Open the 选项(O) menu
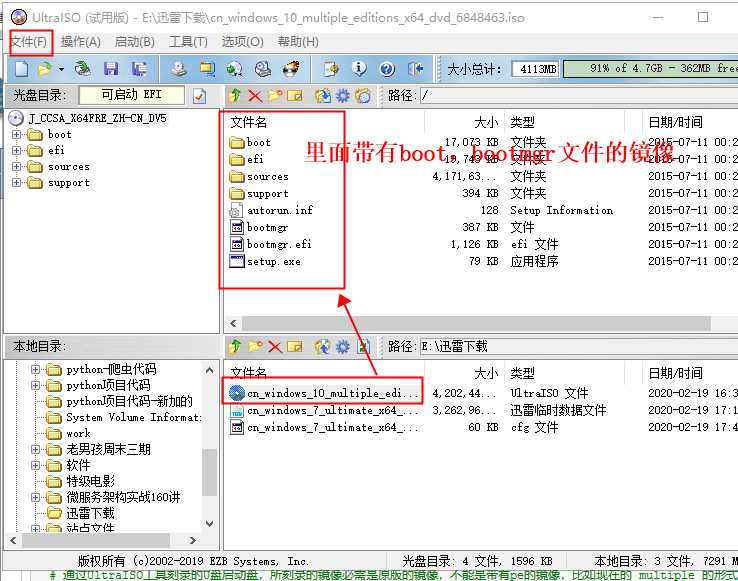The height and width of the screenshot is (581, 738). [242, 42]
